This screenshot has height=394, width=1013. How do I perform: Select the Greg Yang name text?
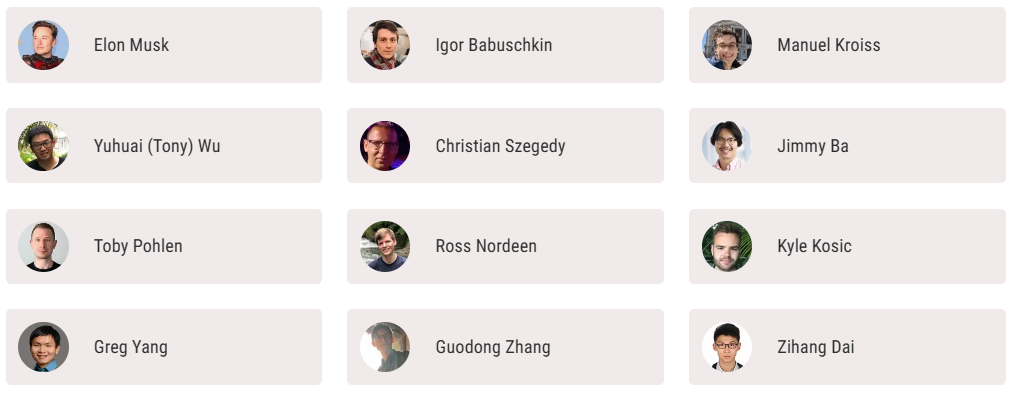[131, 347]
